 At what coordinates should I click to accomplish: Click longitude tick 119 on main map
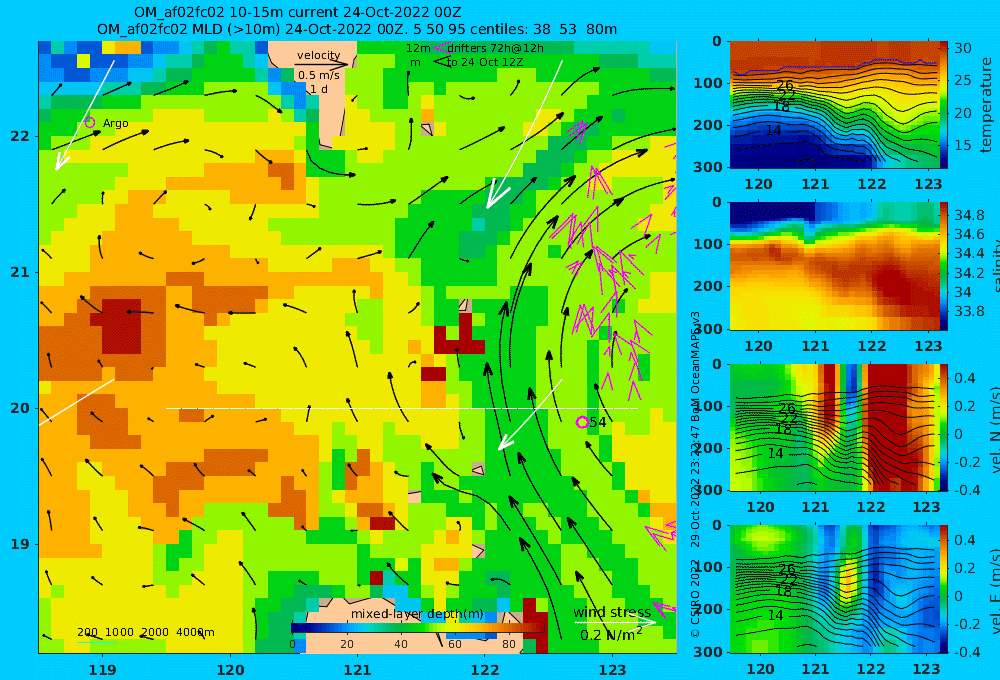102,670
